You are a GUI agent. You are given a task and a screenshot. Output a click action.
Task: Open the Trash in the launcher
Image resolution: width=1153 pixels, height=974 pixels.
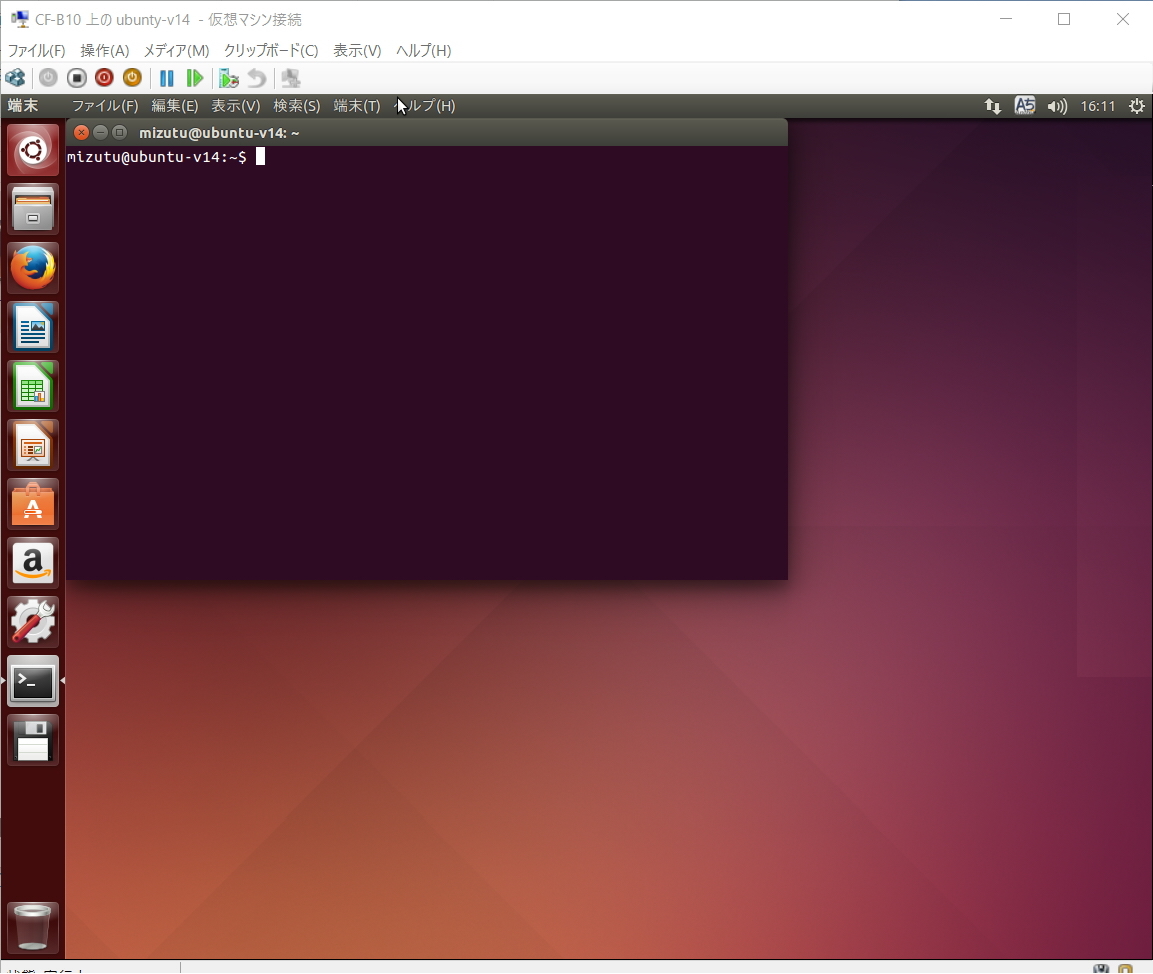(x=33, y=927)
